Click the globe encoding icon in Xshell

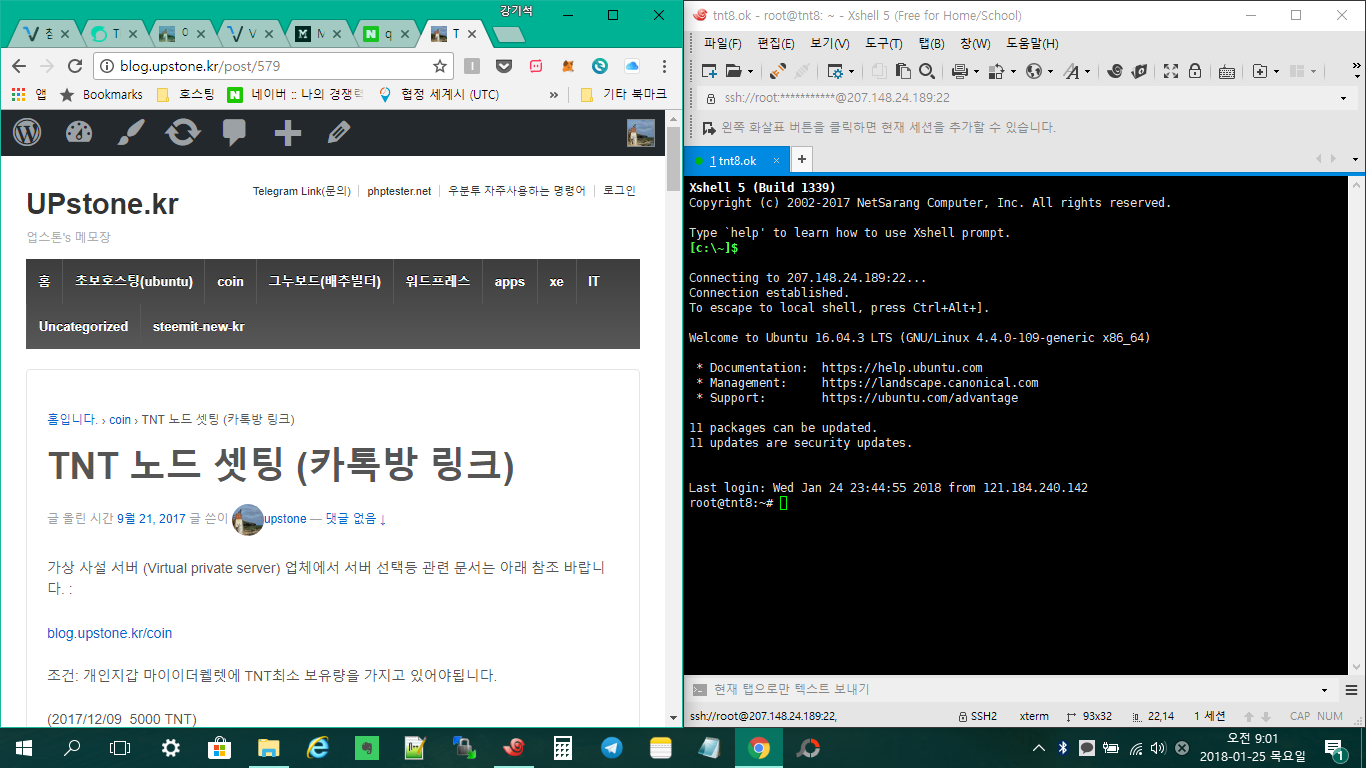pos(1034,71)
